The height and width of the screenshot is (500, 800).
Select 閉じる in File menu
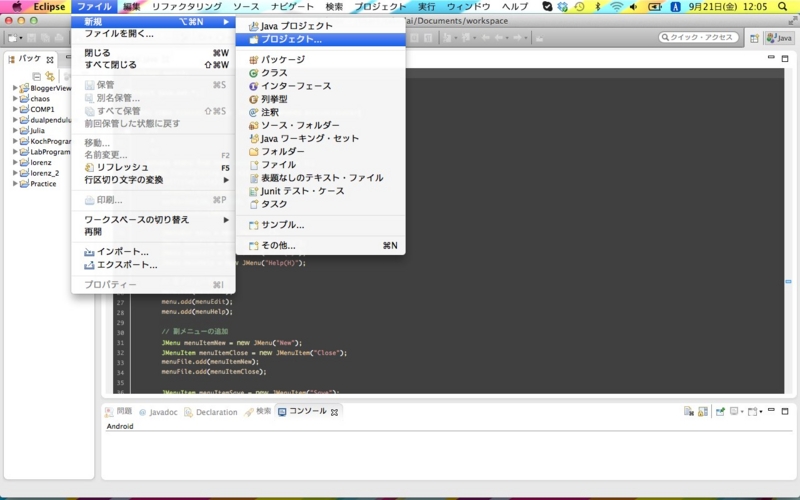[x=153, y=53]
